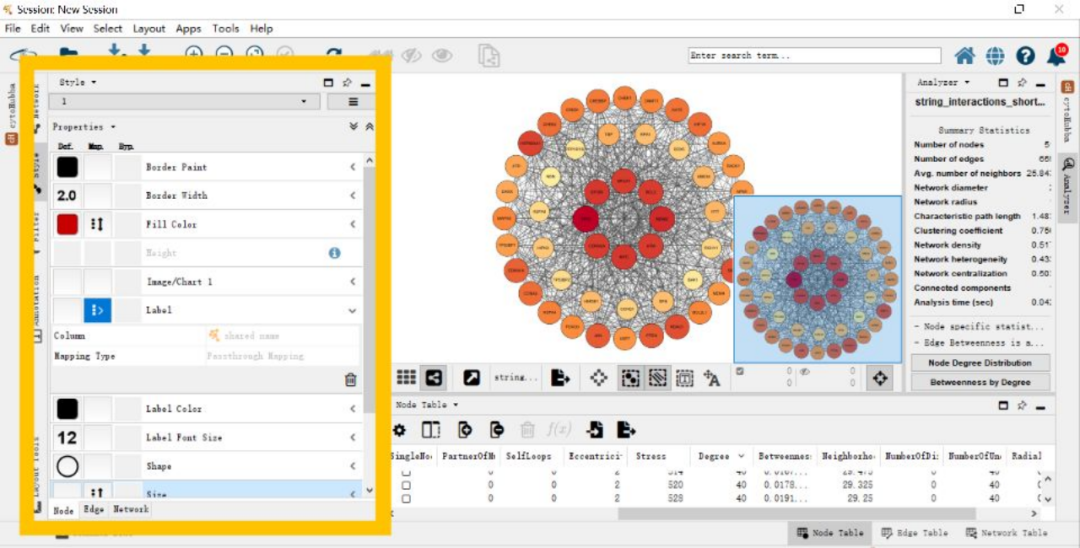The width and height of the screenshot is (1080, 548).
Task: Toggle the Fill Color mapping cell
Action: pyautogui.click(x=97, y=224)
